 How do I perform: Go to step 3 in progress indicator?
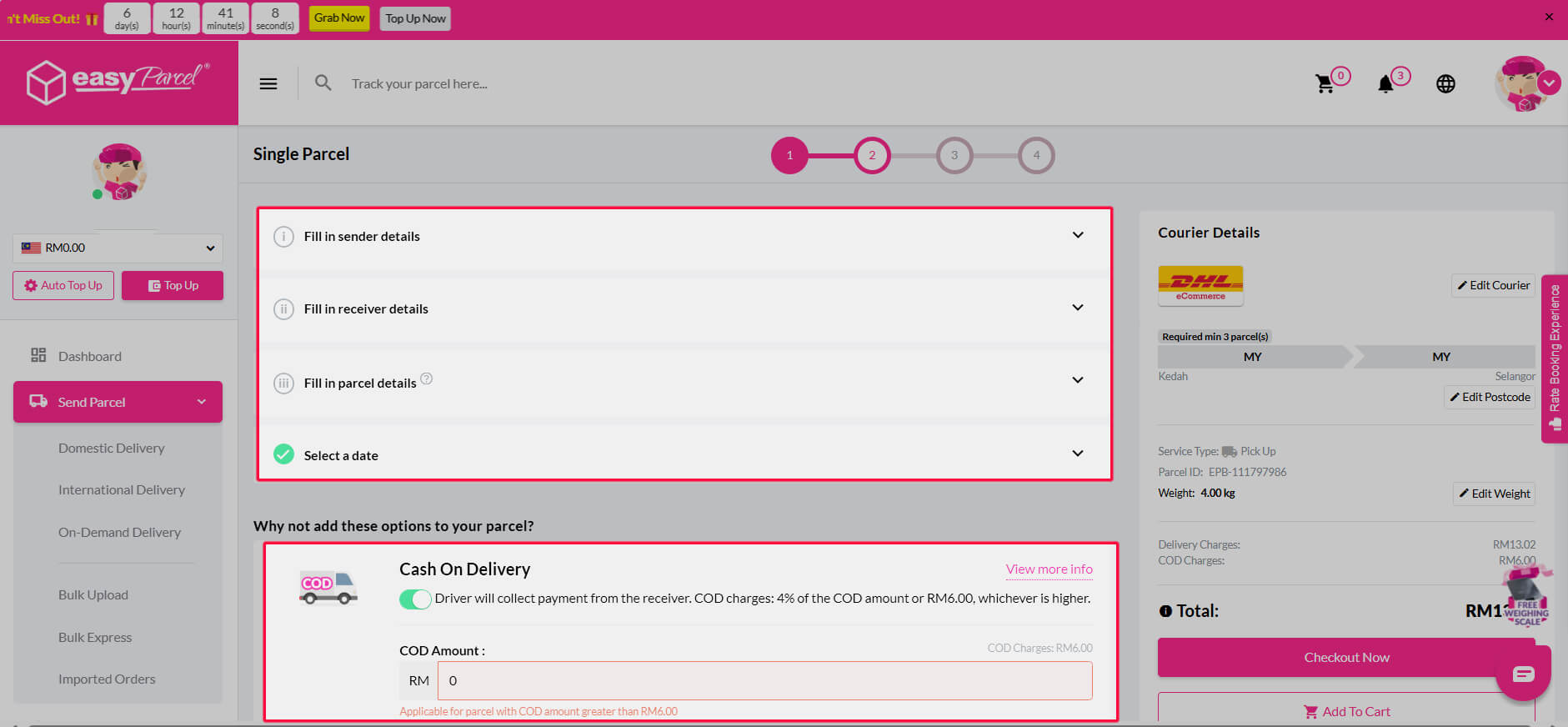pyautogui.click(x=954, y=155)
